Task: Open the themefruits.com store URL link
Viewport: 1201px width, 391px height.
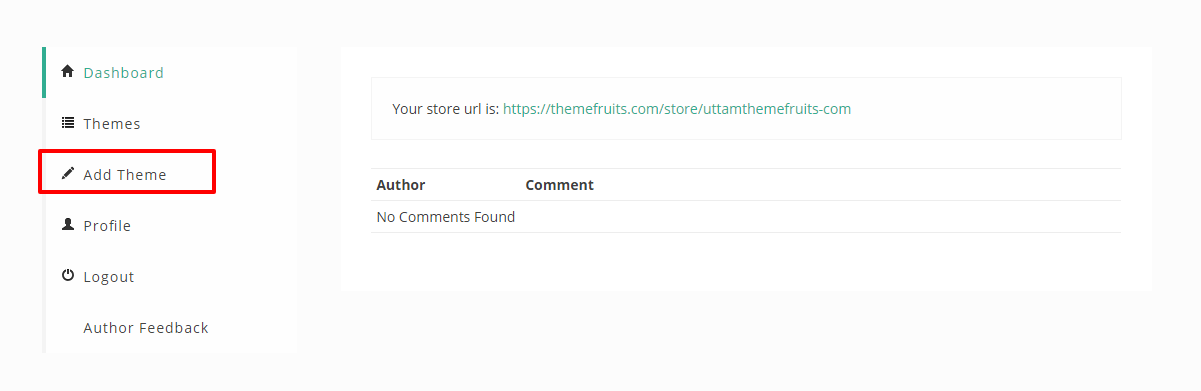Action: [677, 108]
